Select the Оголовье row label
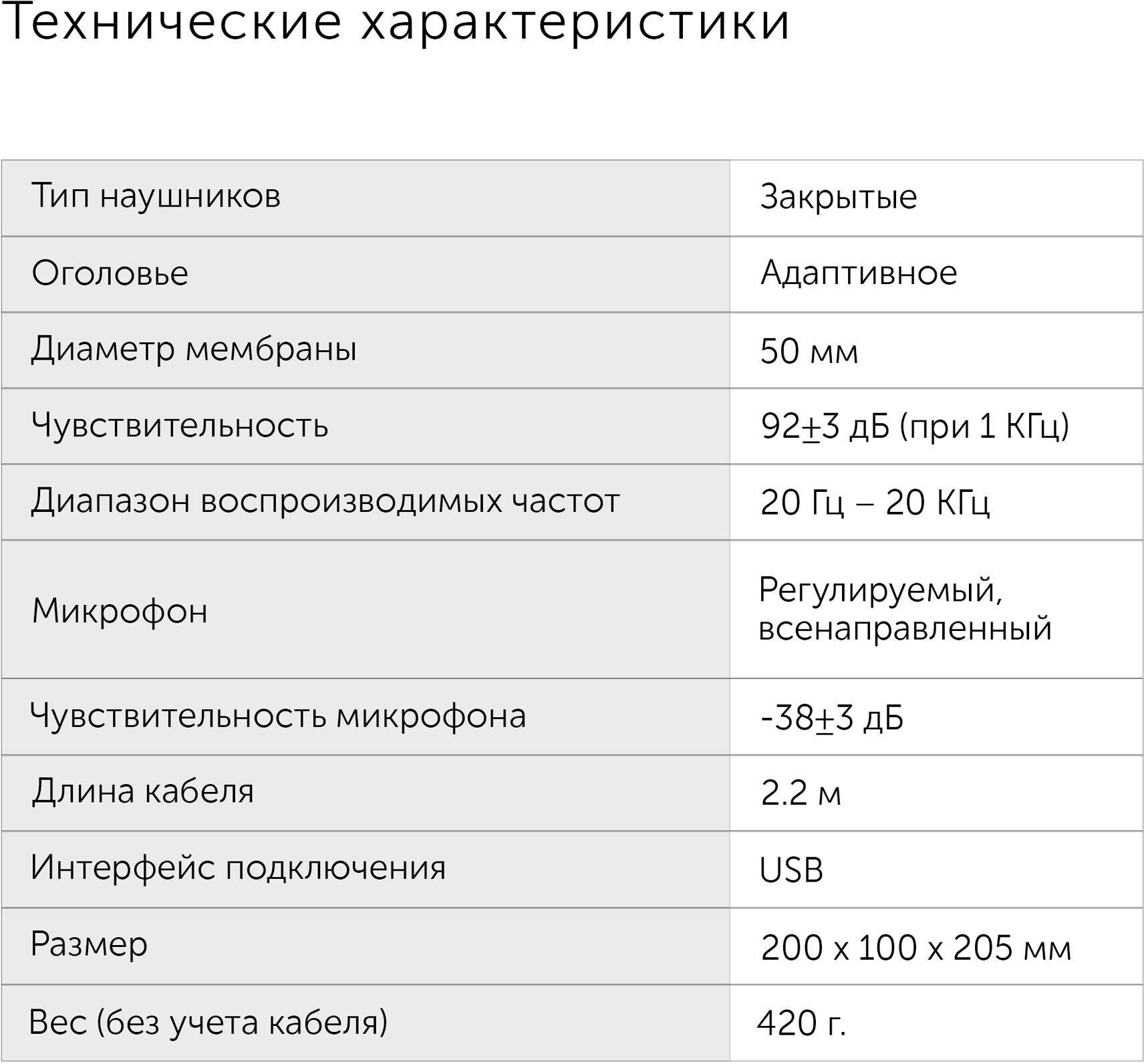1144x1064 pixels. (x=110, y=273)
